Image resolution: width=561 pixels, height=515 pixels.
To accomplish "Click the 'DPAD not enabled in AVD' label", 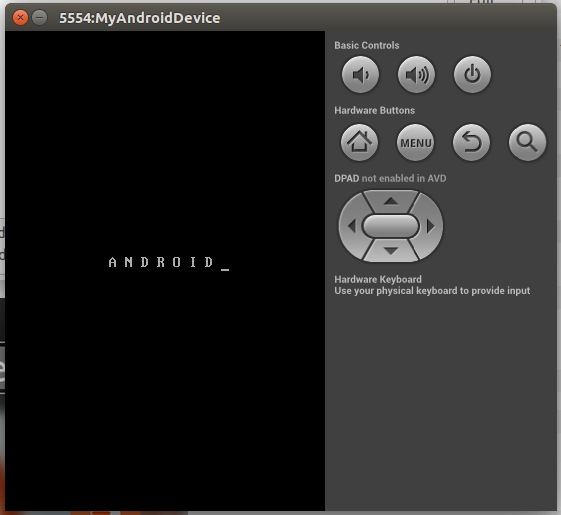I will coord(390,178).
